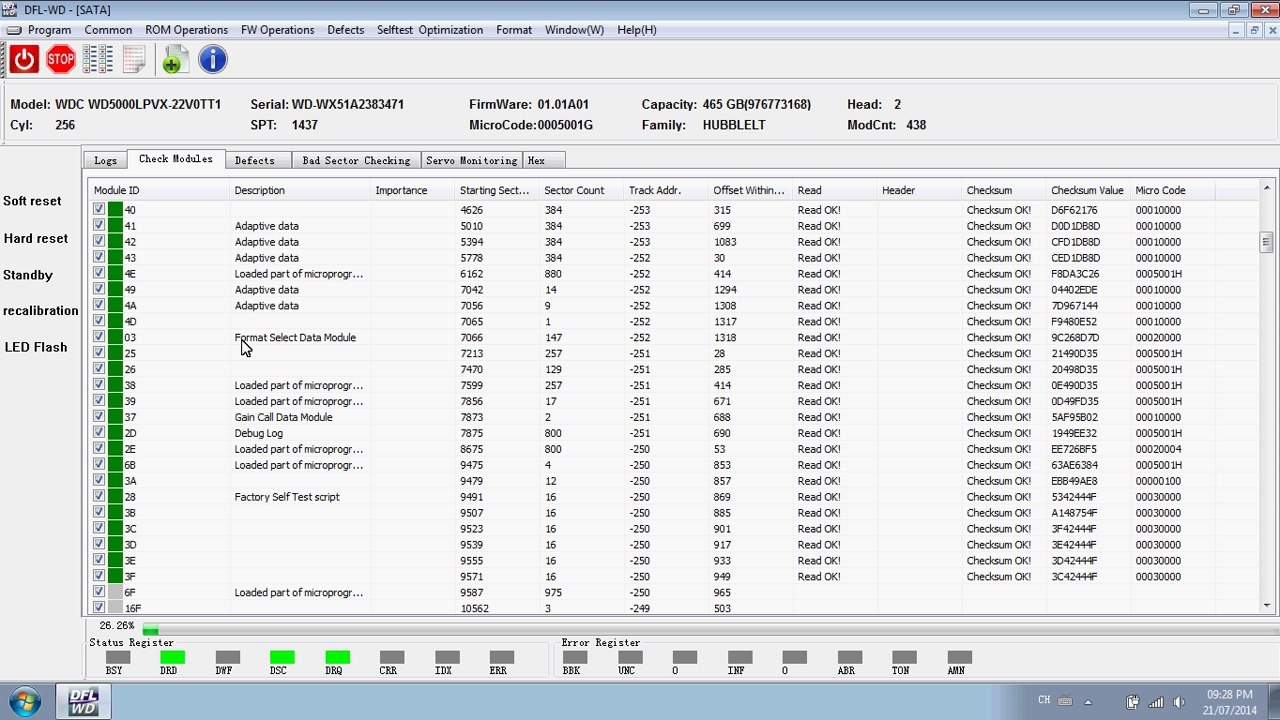Image resolution: width=1280 pixels, height=720 pixels.
Task: Uncheck the checkbox for module 40
Action: [99, 210]
